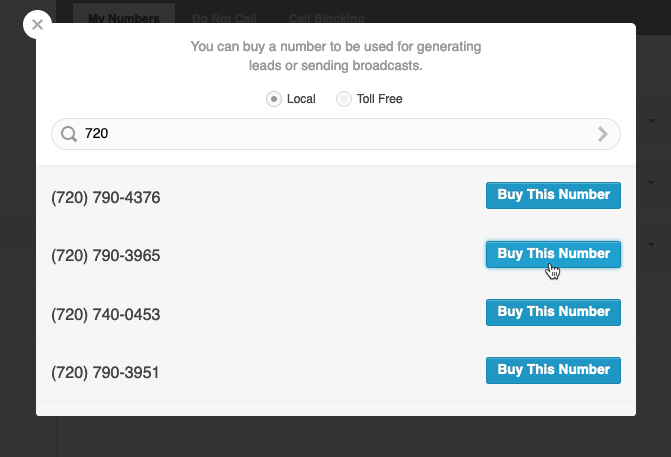The height and width of the screenshot is (457, 671).
Task: Buy the number (720) 790-3951
Action: point(553,370)
